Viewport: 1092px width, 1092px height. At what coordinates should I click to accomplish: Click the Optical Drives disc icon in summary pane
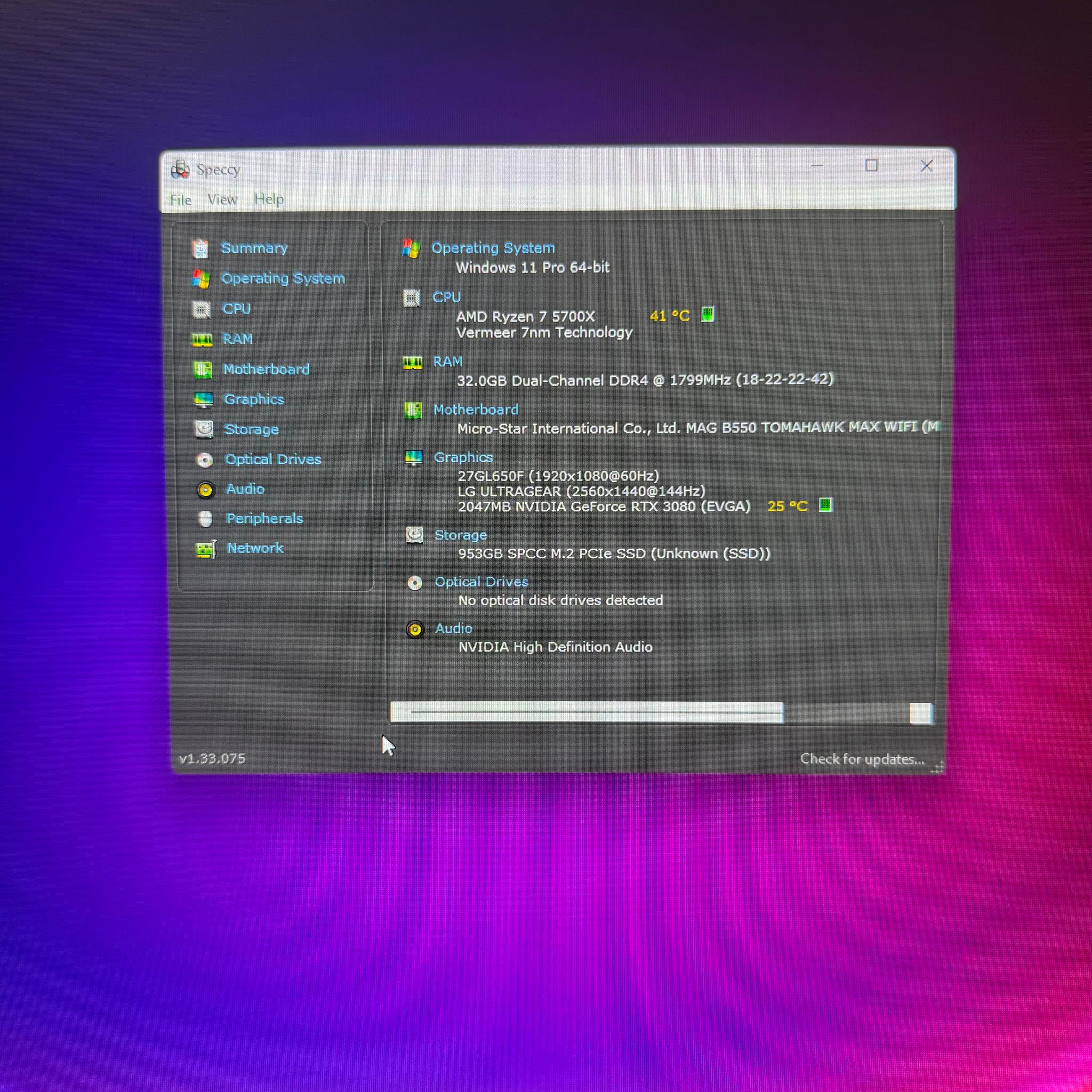pos(415,583)
